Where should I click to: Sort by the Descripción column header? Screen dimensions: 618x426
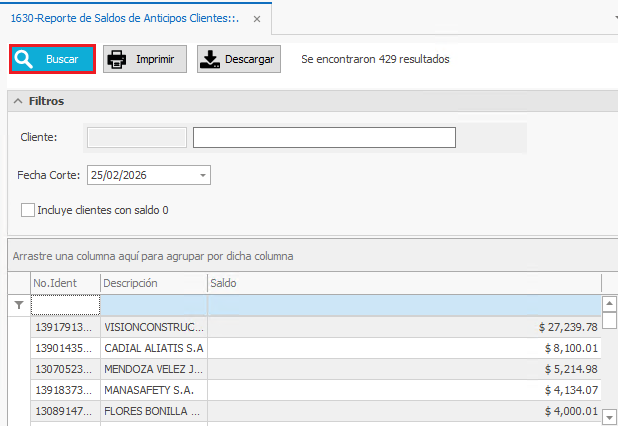(x=152, y=283)
